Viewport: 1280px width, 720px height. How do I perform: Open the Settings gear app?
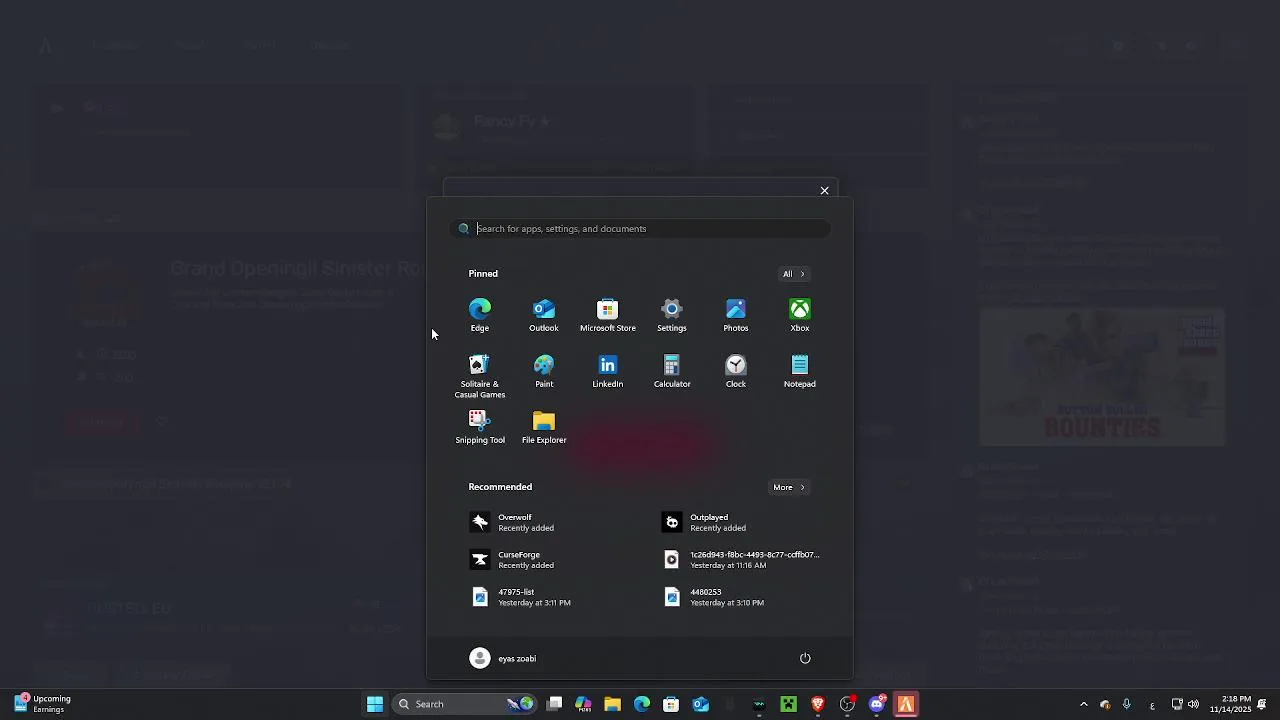point(672,315)
